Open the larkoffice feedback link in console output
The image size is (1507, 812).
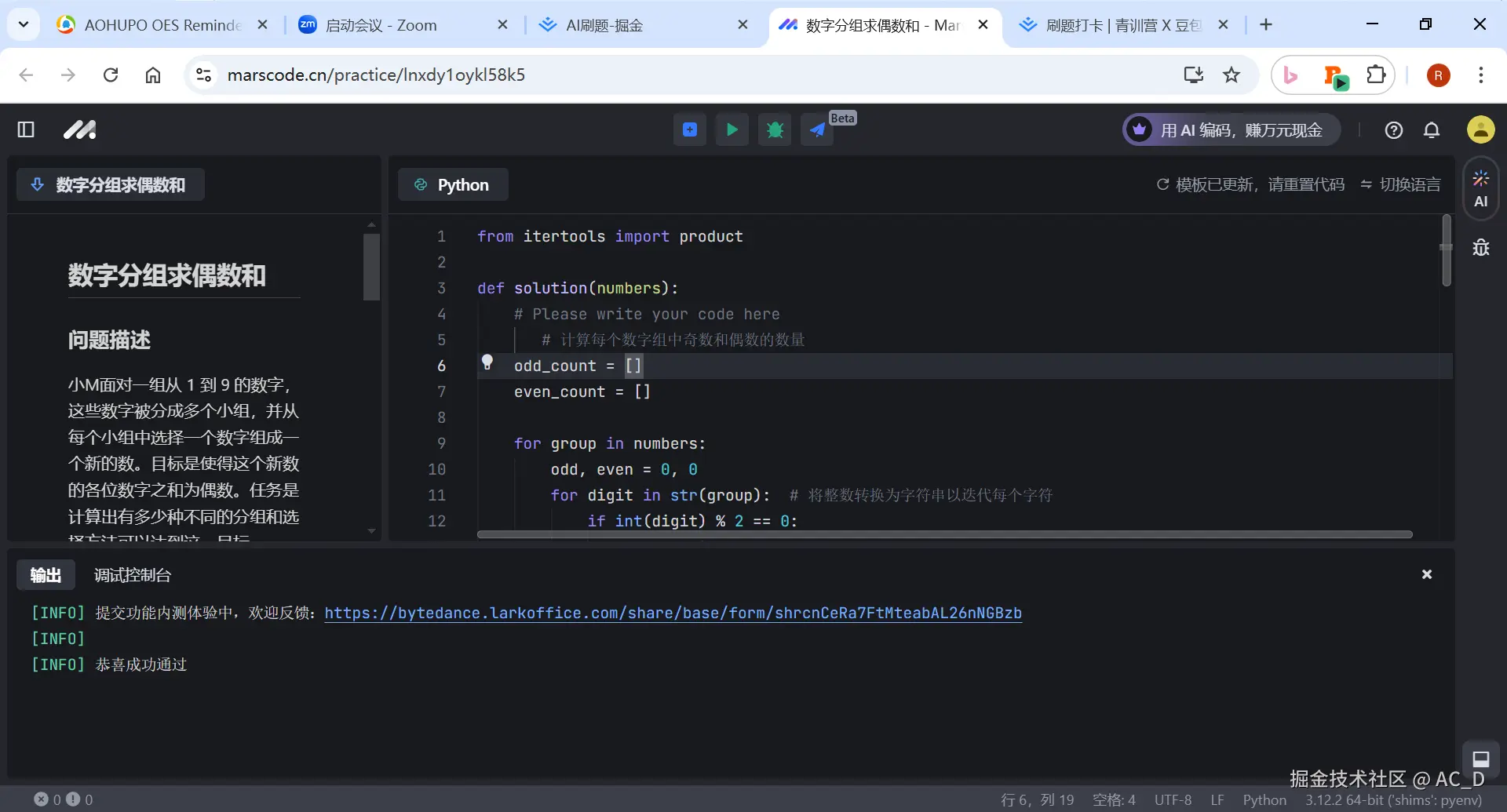pyautogui.click(x=673, y=613)
